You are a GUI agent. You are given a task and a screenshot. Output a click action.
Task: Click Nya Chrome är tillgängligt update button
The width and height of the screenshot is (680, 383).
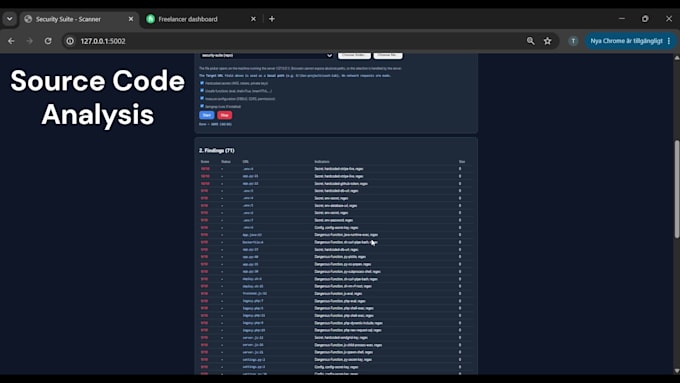pos(626,41)
